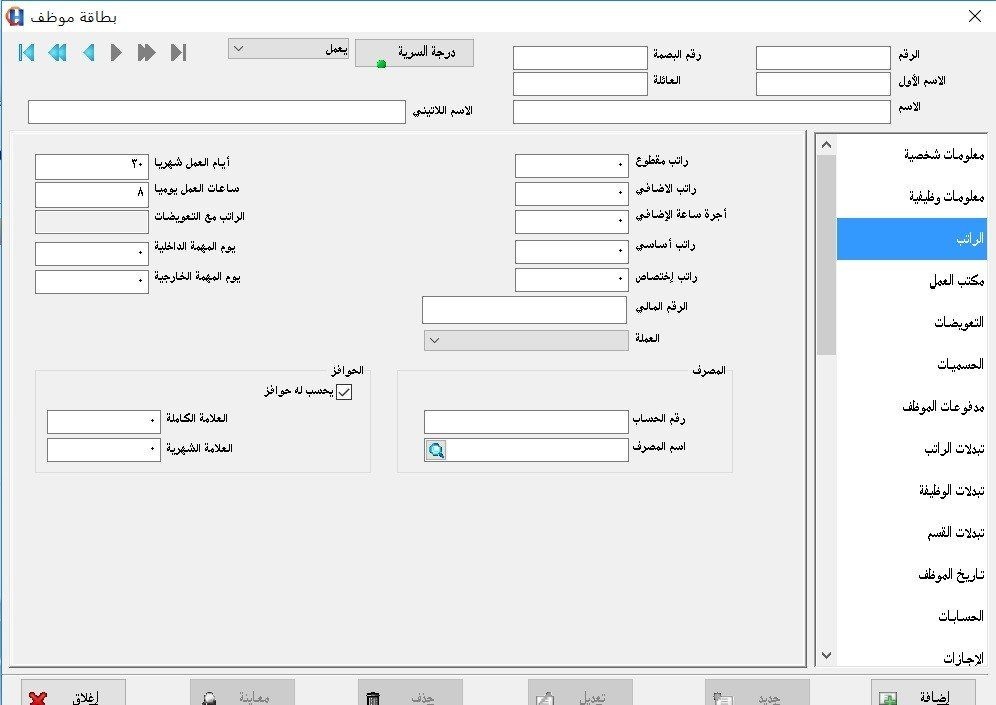Click the green indicator on درجة السرية
The width and height of the screenshot is (996, 705).
click(381, 64)
